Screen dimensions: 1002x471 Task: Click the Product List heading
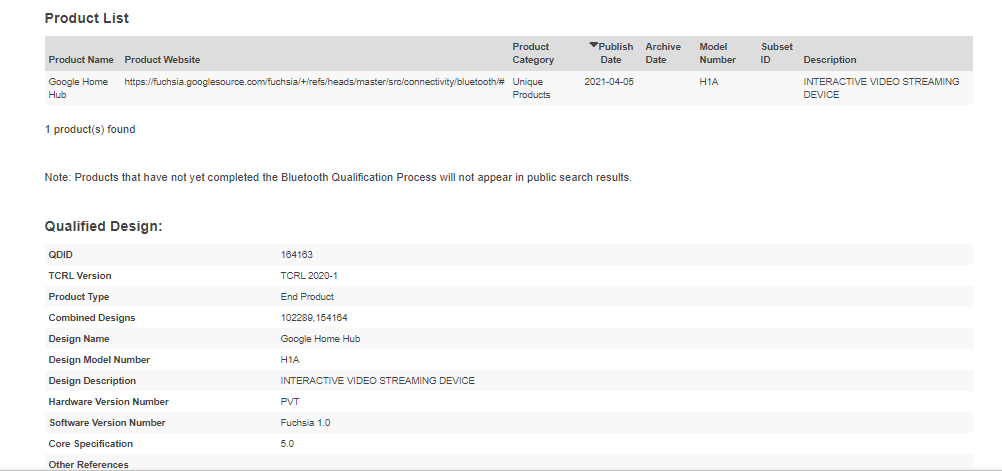(x=87, y=19)
